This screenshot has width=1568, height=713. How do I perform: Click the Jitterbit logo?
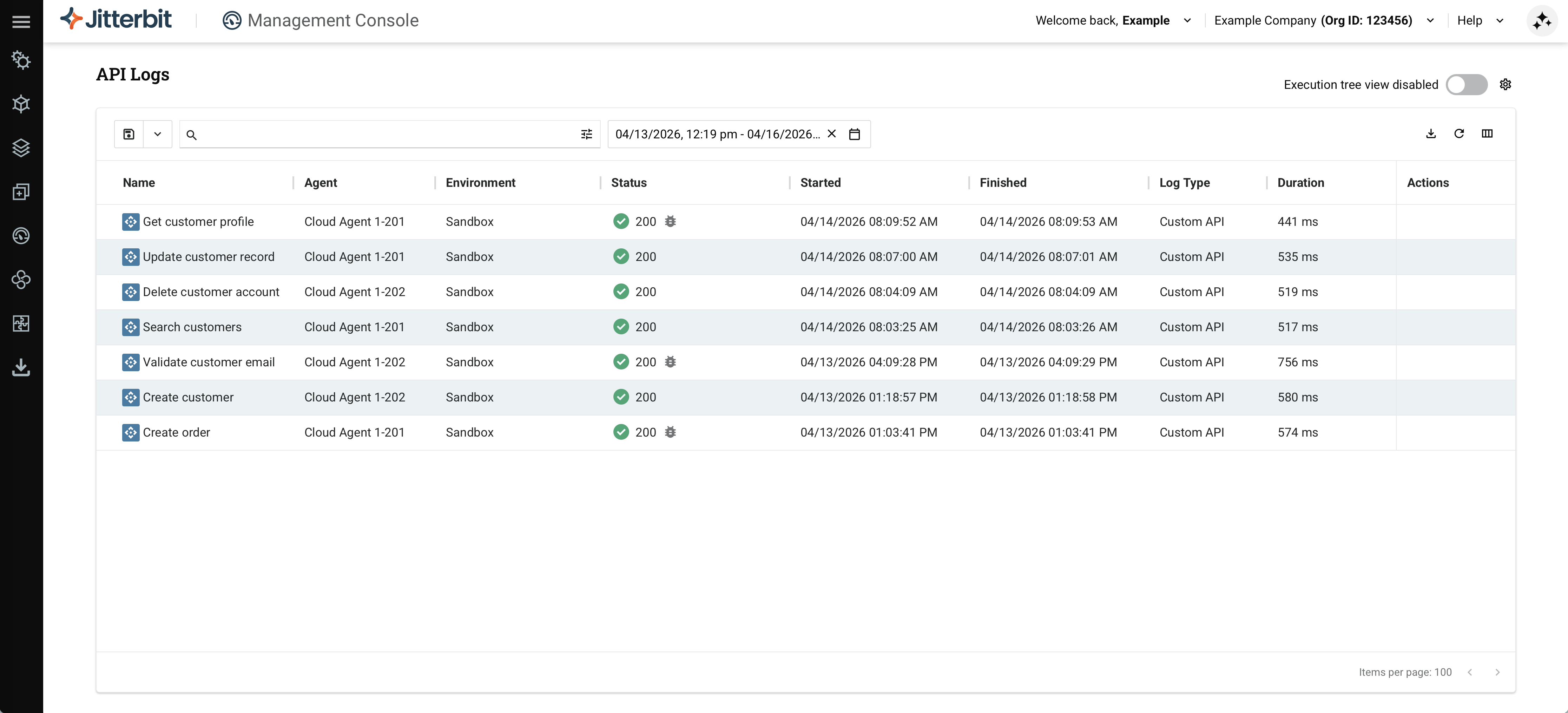[116, 19]
